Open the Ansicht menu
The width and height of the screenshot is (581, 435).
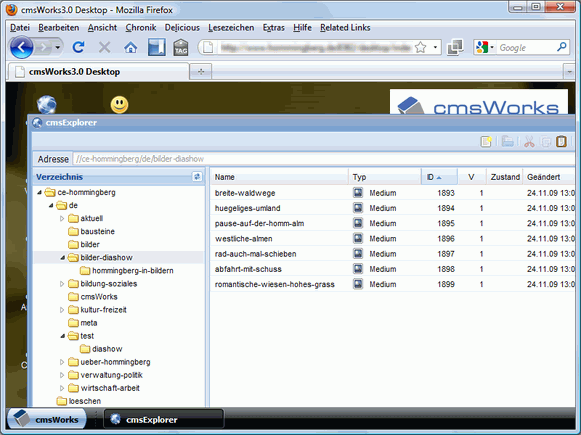pos(102,28)
